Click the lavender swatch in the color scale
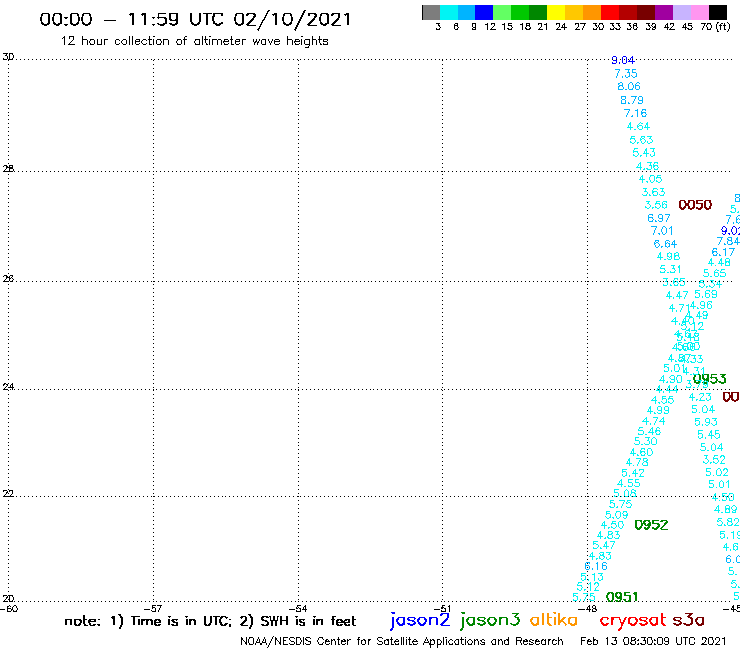Screen dimensions: 740x650 681,12
